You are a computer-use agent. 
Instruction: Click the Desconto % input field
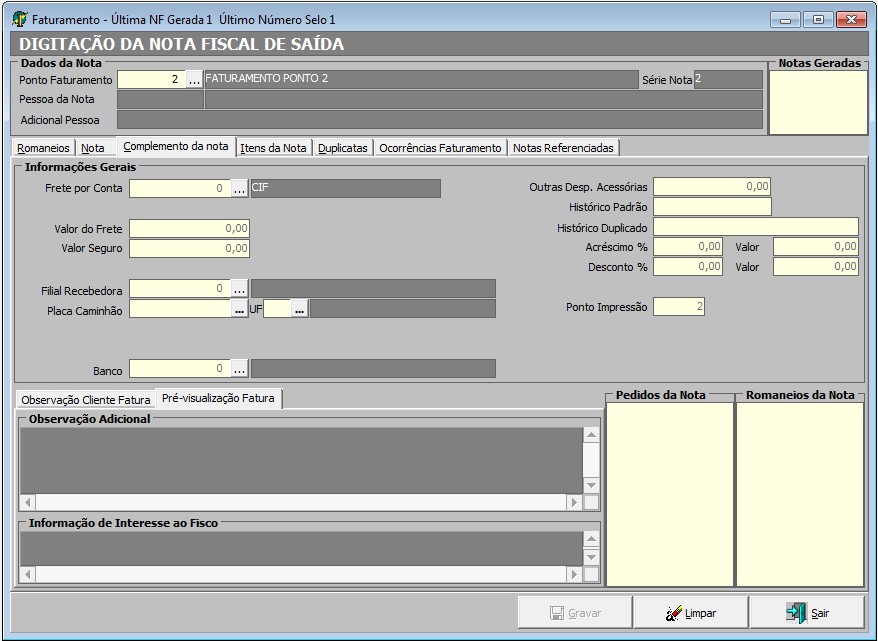click(x=688, y=267)
